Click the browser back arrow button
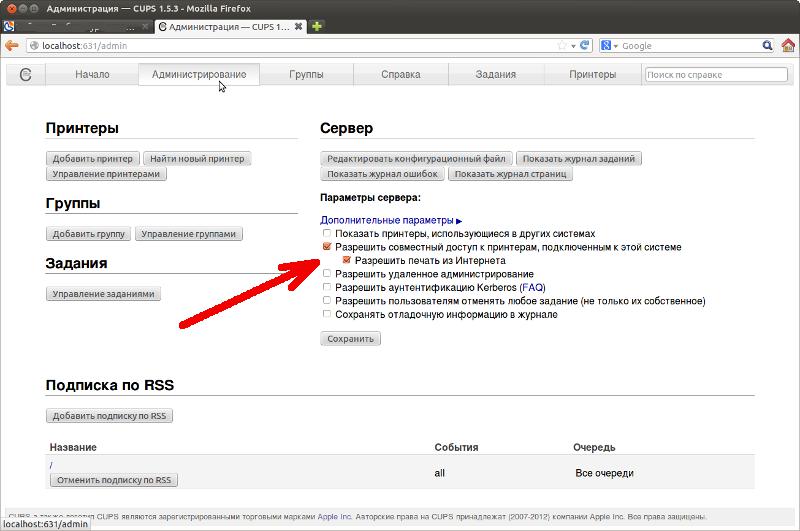This screenshot has height=531, width=800. (11, 45)
